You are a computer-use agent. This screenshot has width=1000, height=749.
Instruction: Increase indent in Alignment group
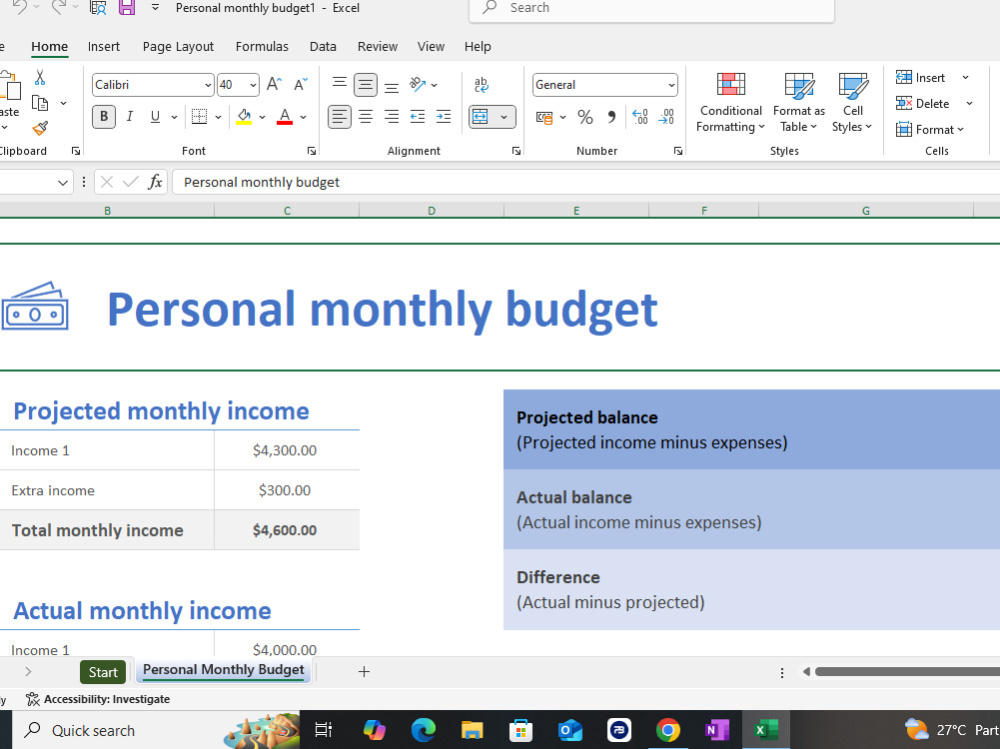click(x=444, y=117)
